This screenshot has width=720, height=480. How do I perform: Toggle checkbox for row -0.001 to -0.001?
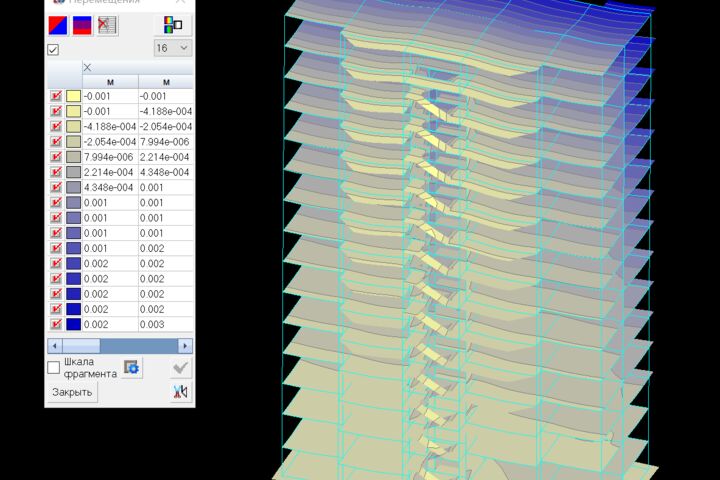coord(56,96)
